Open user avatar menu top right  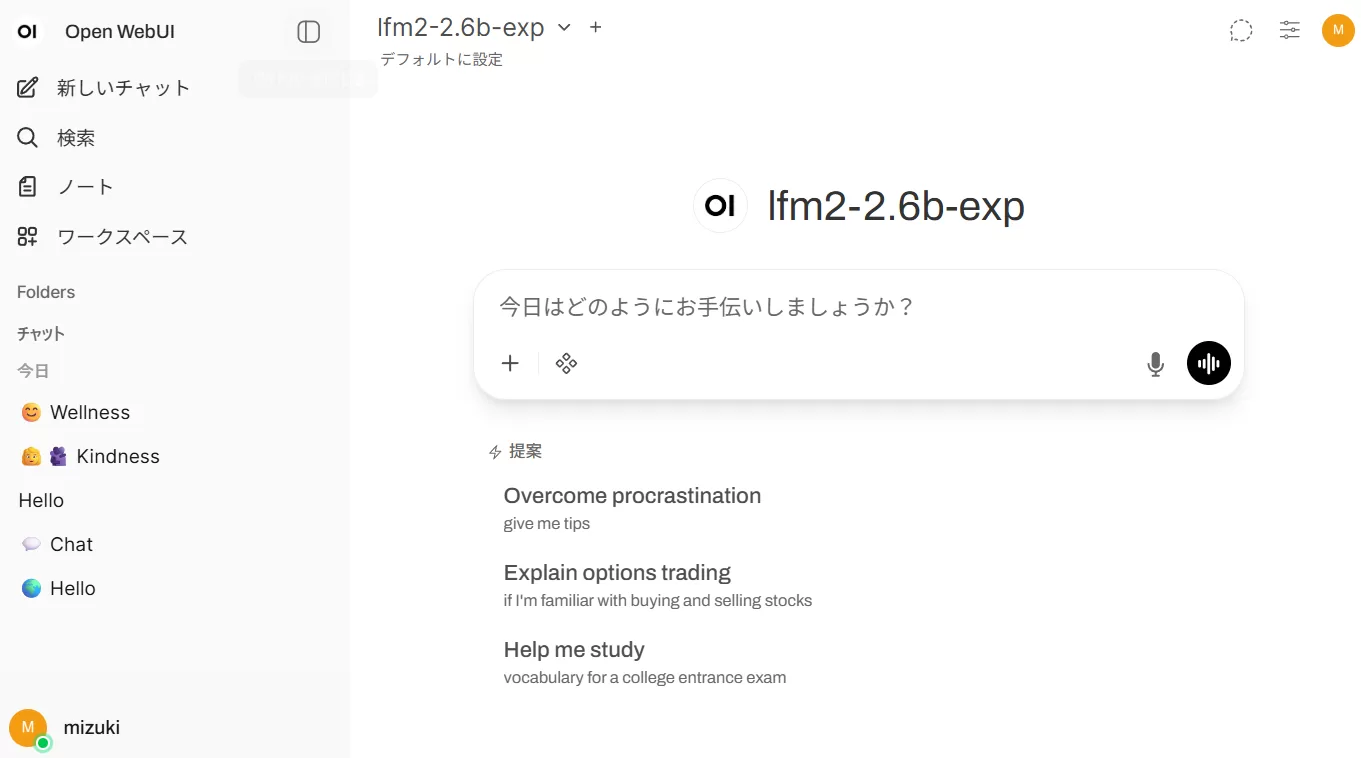coord(1338,31)
